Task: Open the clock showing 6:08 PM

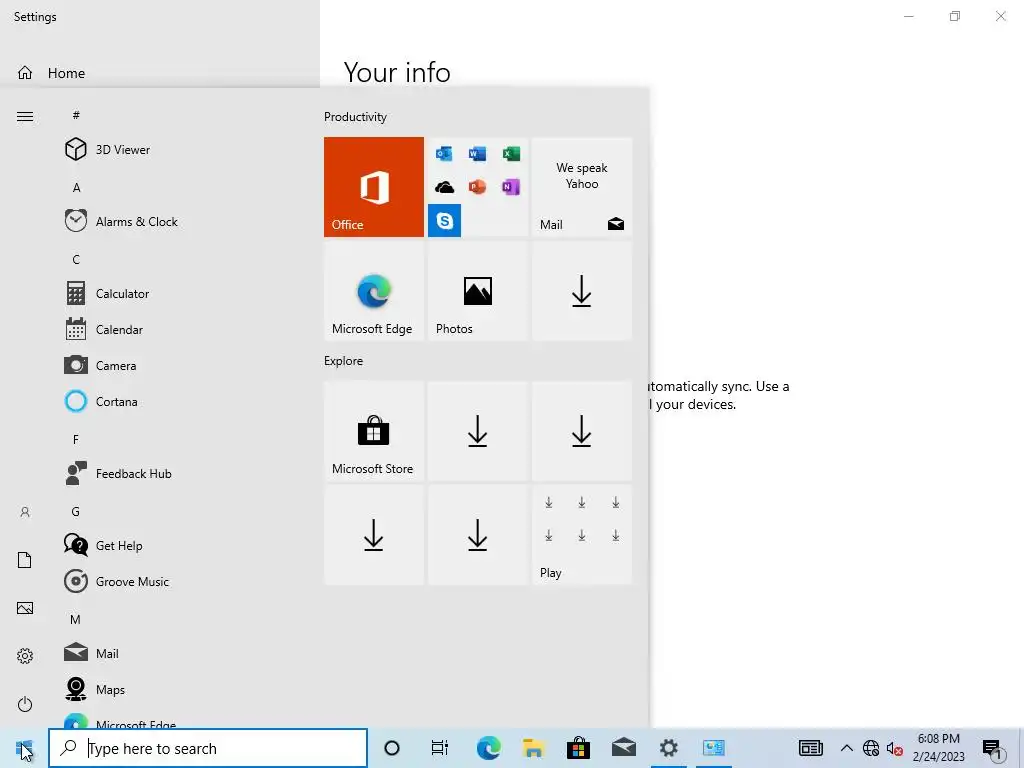Action: click(938, 748)
